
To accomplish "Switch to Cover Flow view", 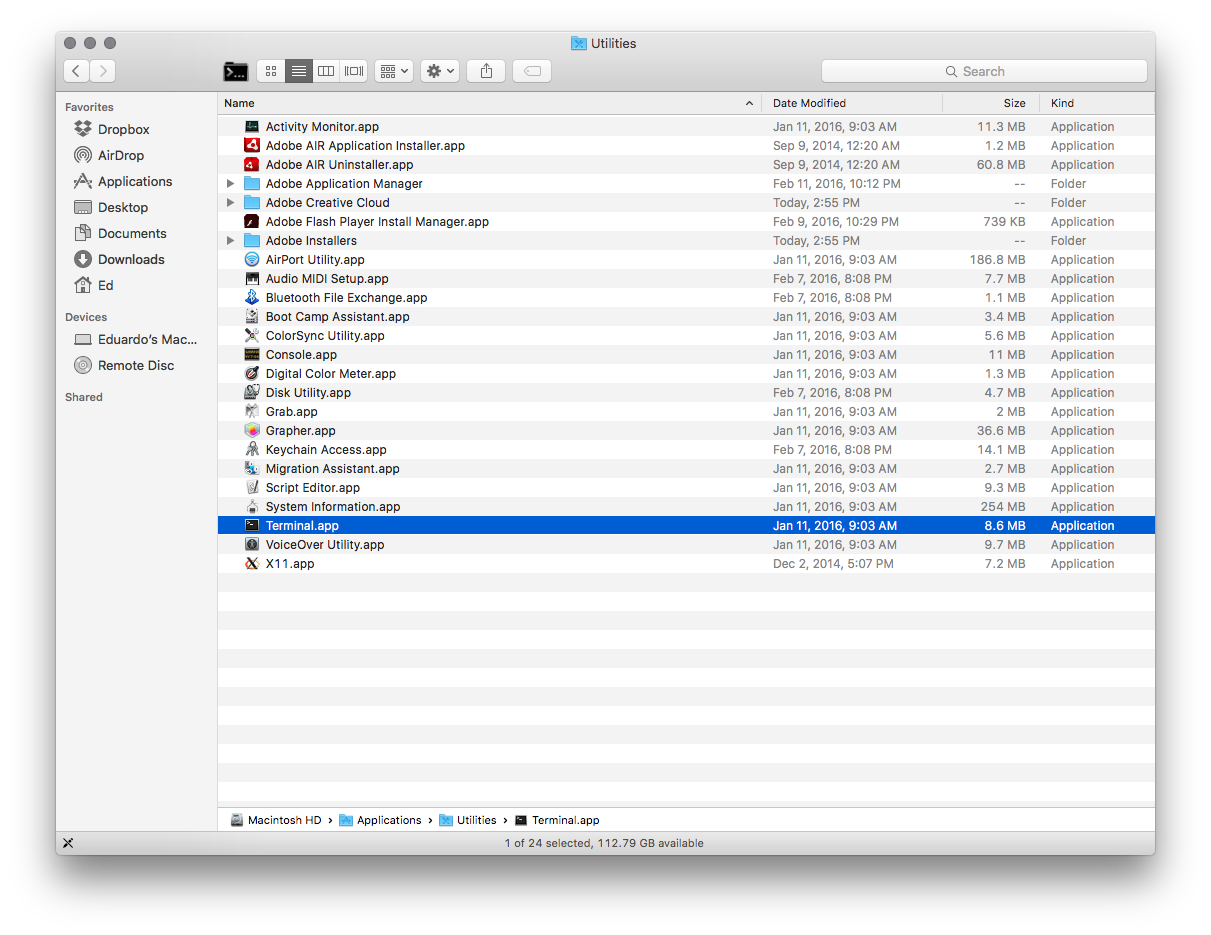I will [354, 71].
